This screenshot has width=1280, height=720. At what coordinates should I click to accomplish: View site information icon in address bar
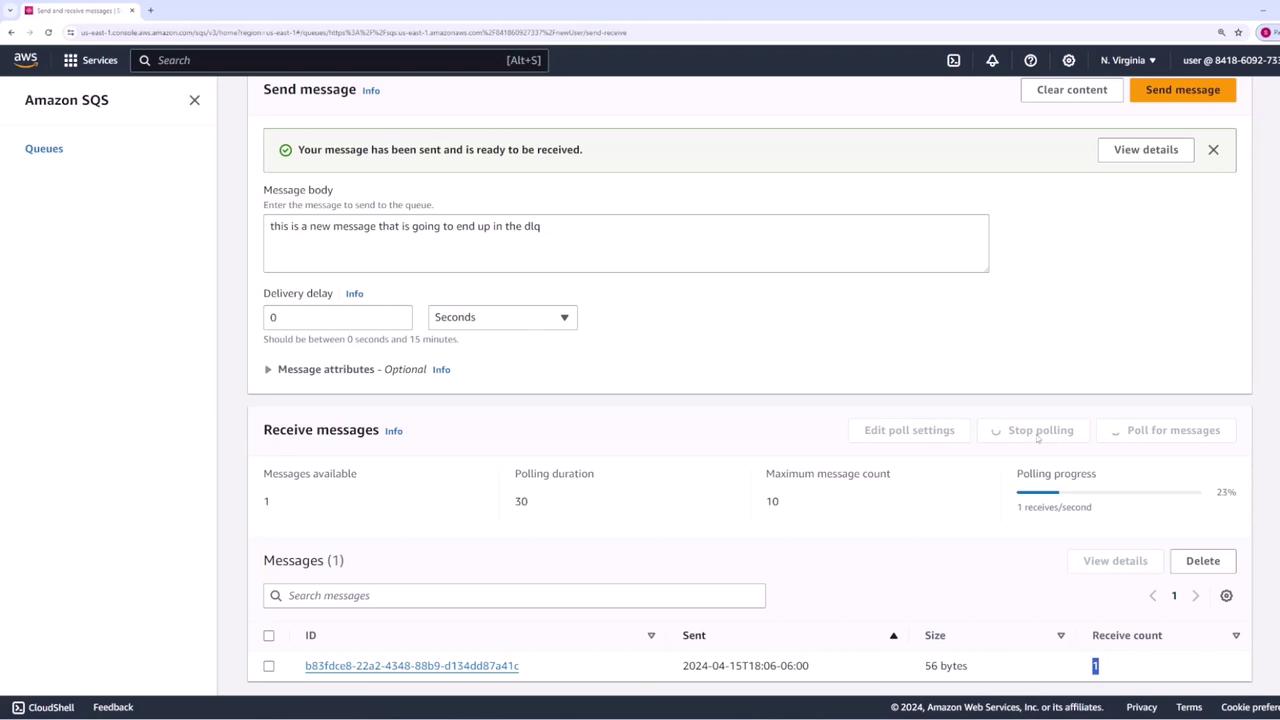[70, 32]
